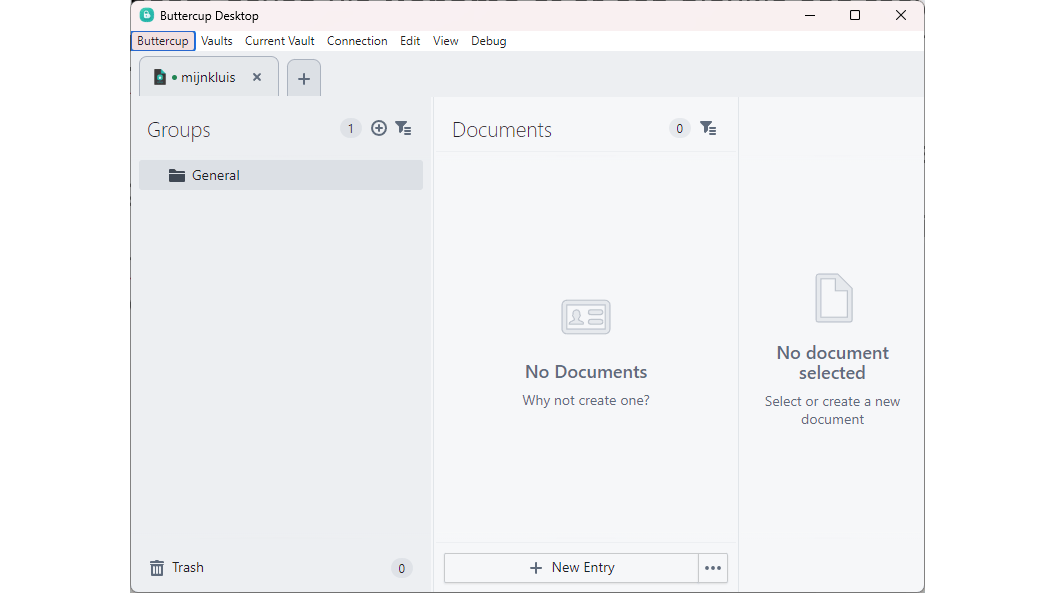Image resolution: width=1054 pixels, height=593 pixels.
Task: Click the vault file icon on mijnkluis tab
Action: (159, 77)
